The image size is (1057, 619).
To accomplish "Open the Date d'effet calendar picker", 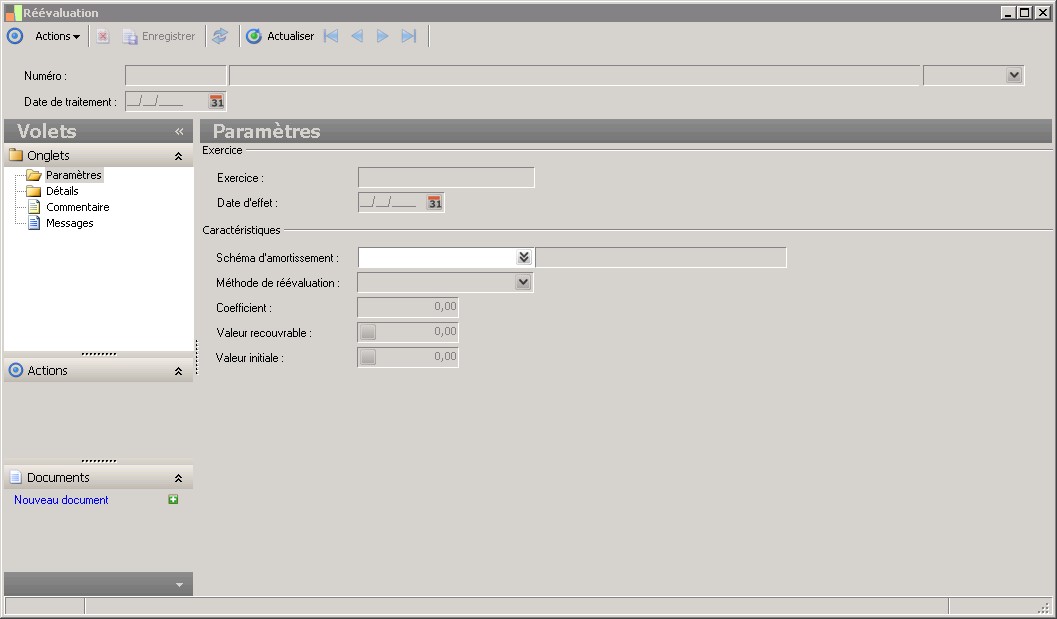I will (x=435, y=203).
